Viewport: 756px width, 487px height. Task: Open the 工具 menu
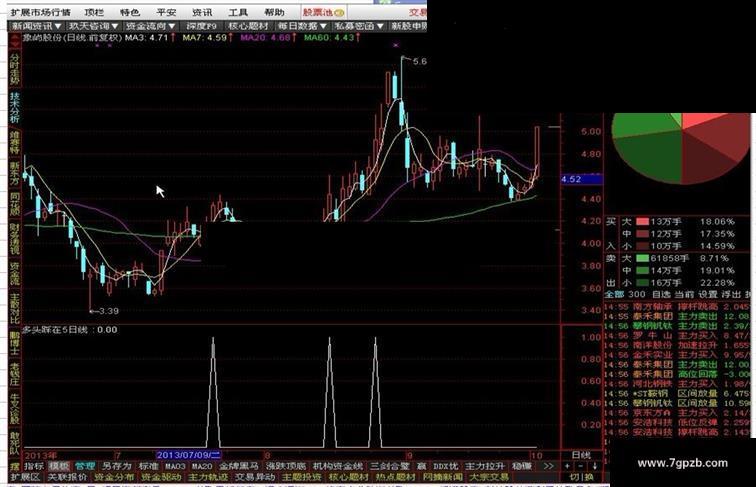pos(238,12)
